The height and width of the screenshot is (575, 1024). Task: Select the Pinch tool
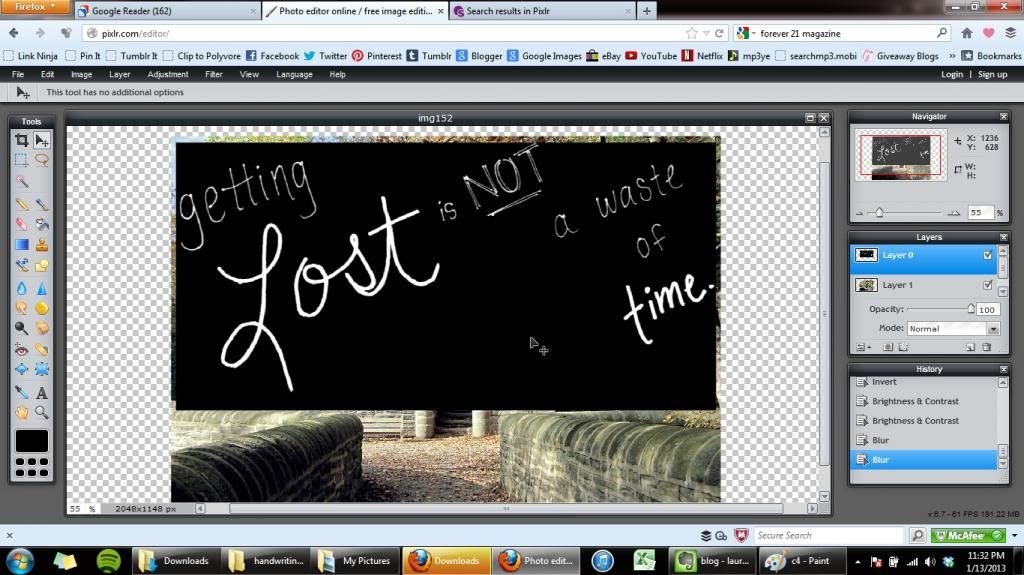[42, 369]
